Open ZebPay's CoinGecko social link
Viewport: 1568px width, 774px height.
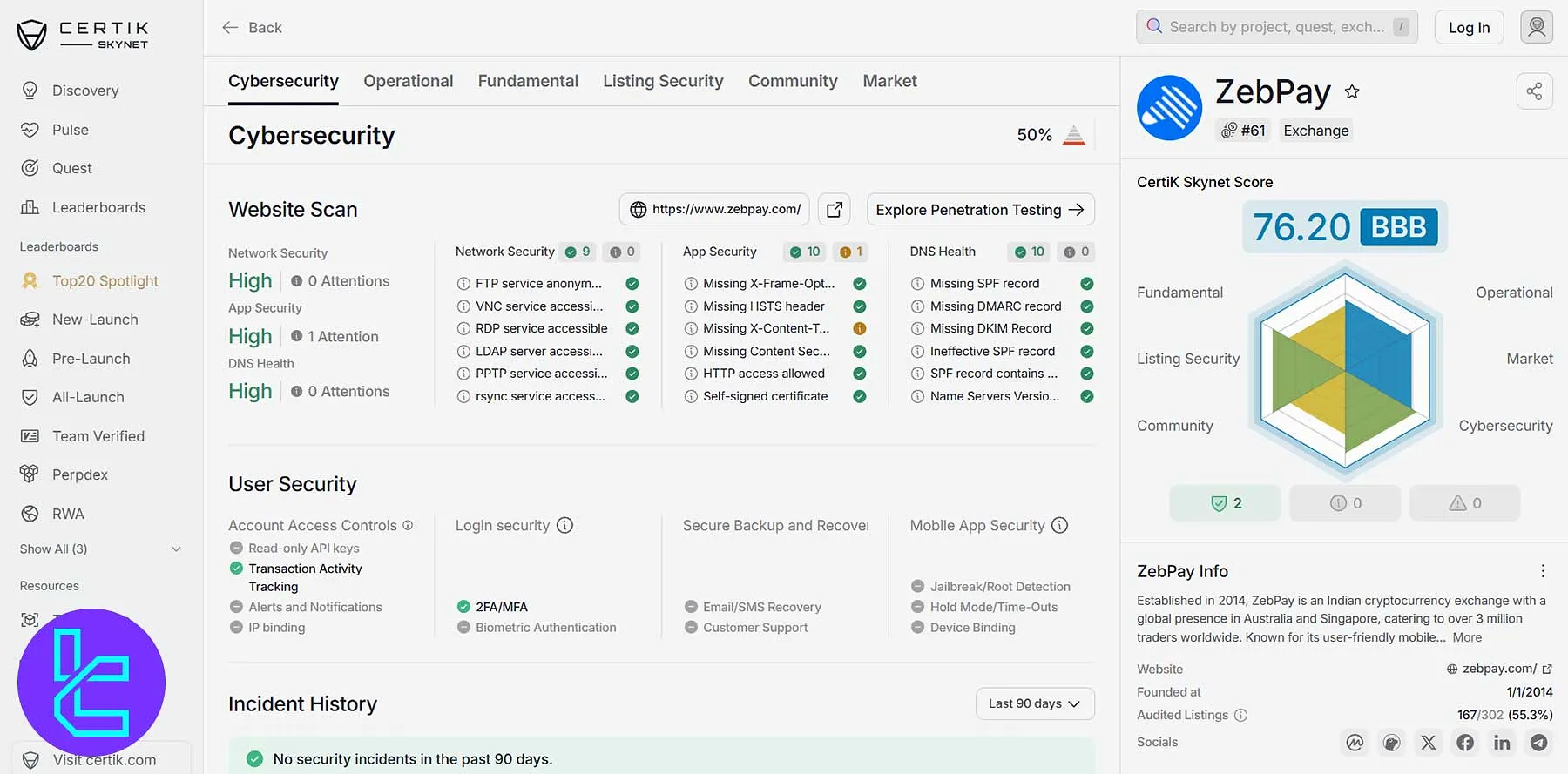(1392, 743)
